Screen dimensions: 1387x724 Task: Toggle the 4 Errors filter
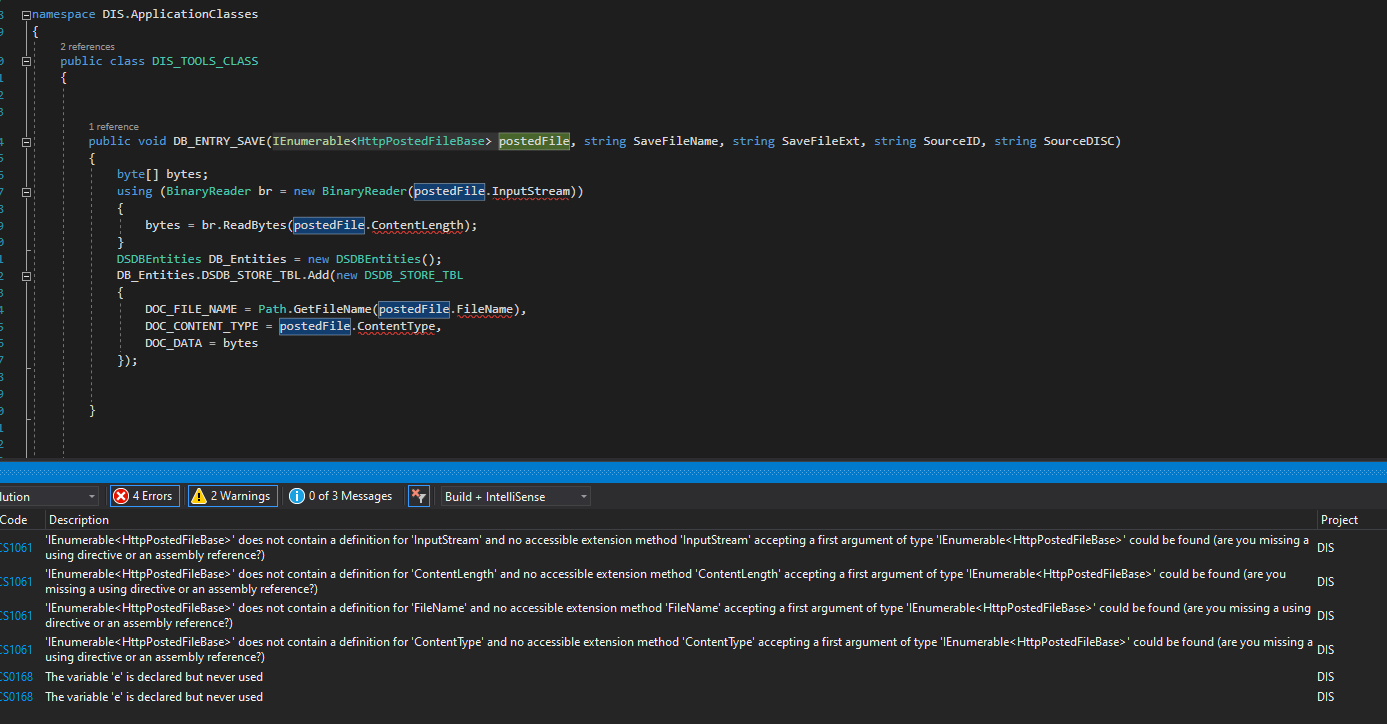pyautogui.click(x=144, y=496)
